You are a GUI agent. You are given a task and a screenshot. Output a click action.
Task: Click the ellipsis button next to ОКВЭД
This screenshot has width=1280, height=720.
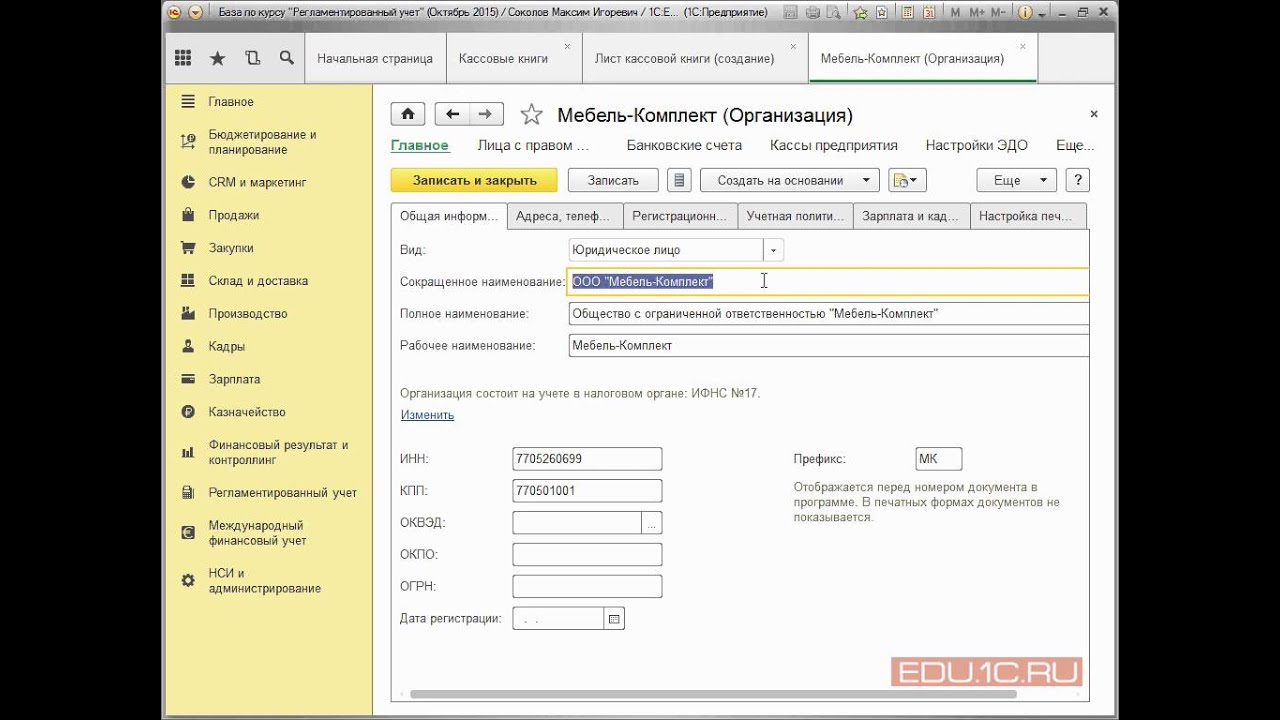pyautogui.click(x=652, y=523)
